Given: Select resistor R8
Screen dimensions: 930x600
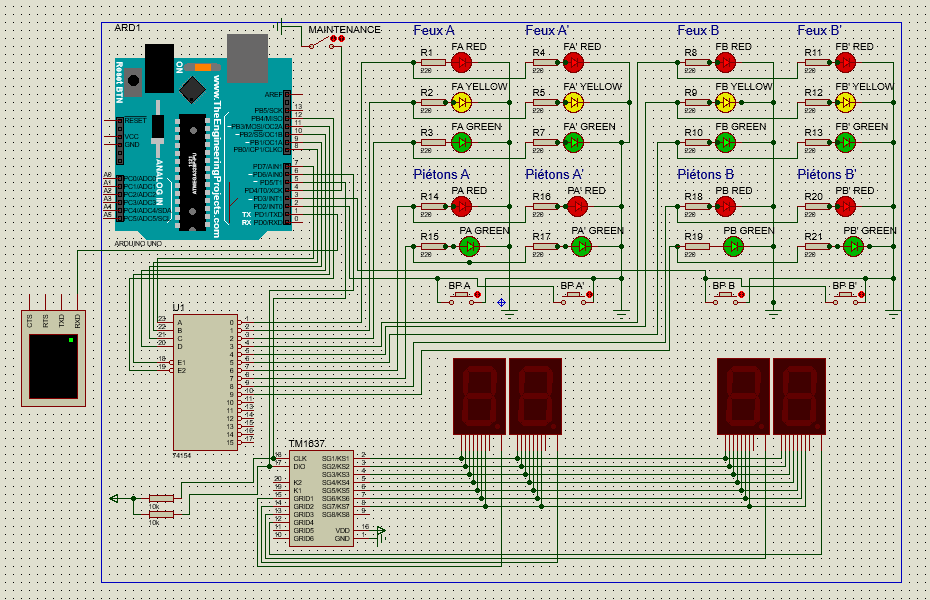Looking at the screenshot, I should [x=697, y=62].
